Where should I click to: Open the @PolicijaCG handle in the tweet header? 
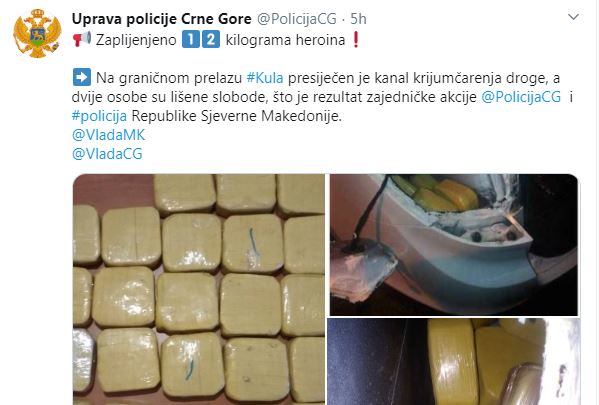point(297,19)
